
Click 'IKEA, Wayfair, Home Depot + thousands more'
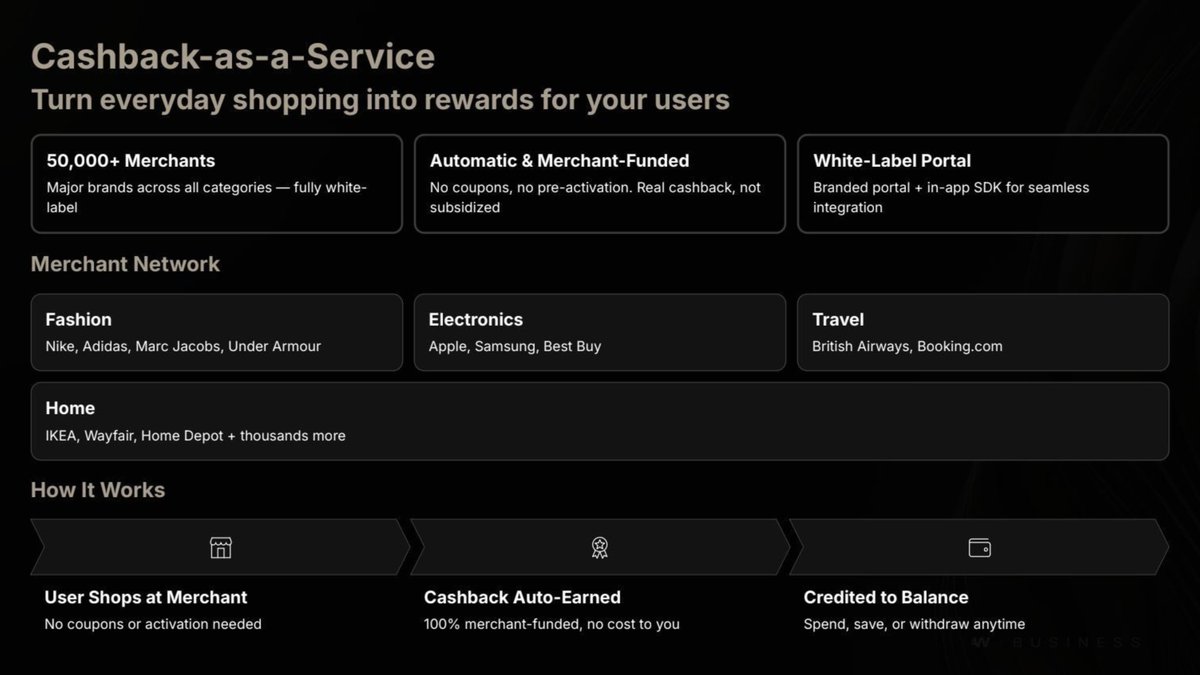coord(195,436)
